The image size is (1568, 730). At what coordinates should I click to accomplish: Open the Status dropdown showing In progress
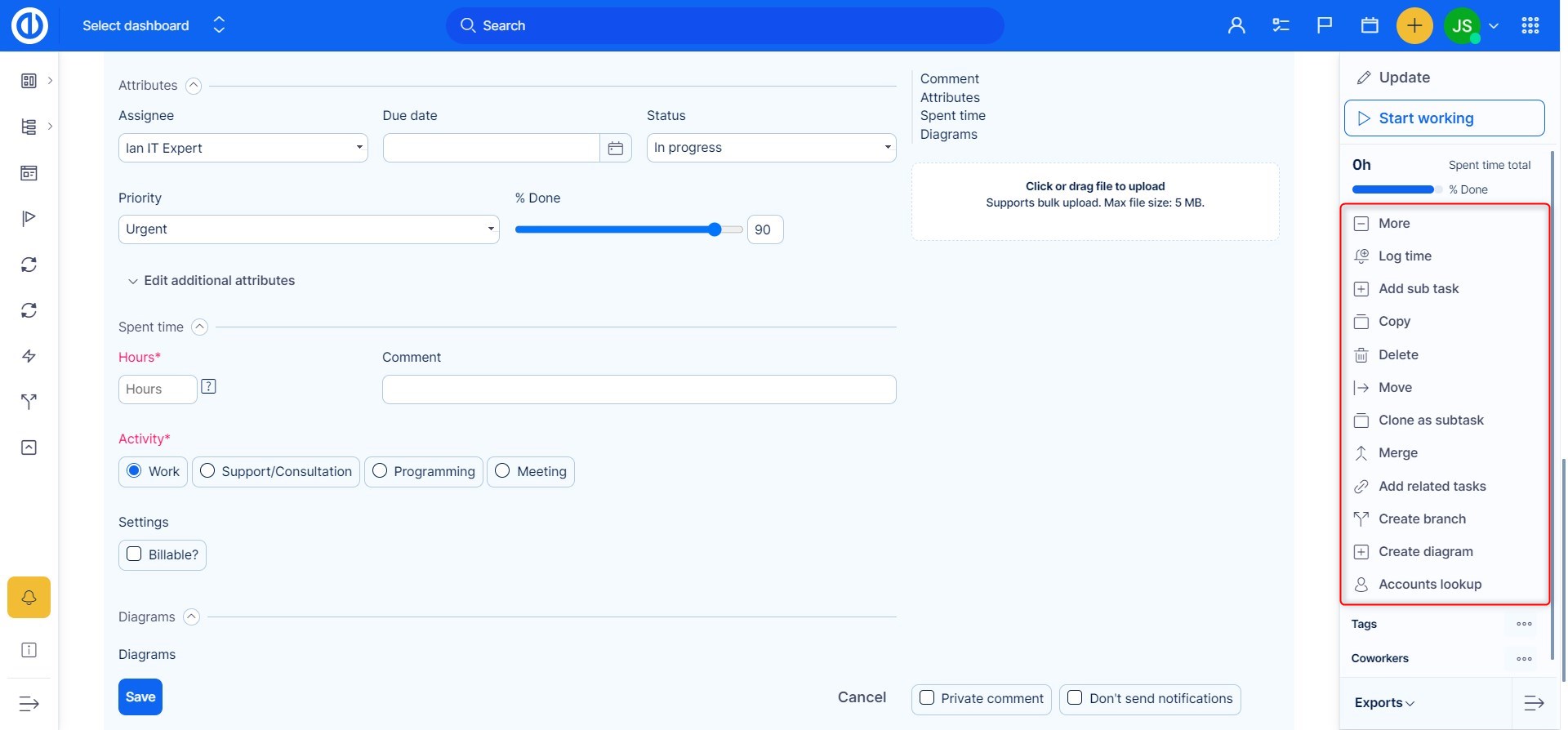tap(771, 148)
